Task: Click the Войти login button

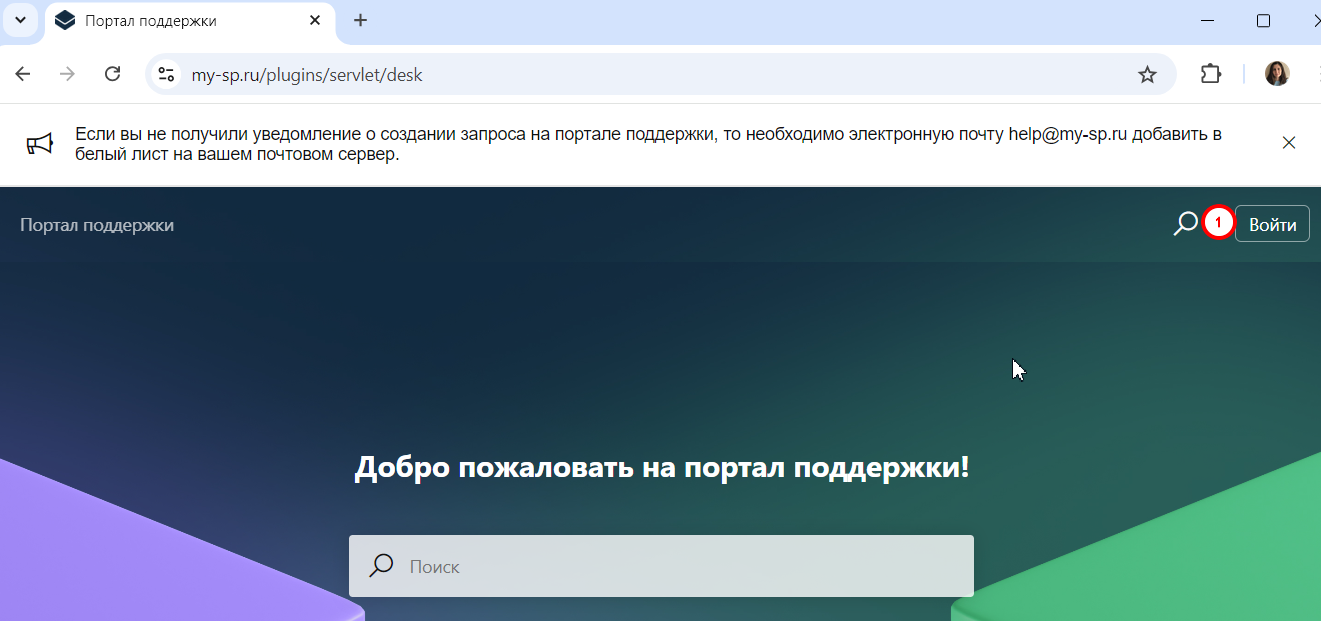Action: point(1272,224)
